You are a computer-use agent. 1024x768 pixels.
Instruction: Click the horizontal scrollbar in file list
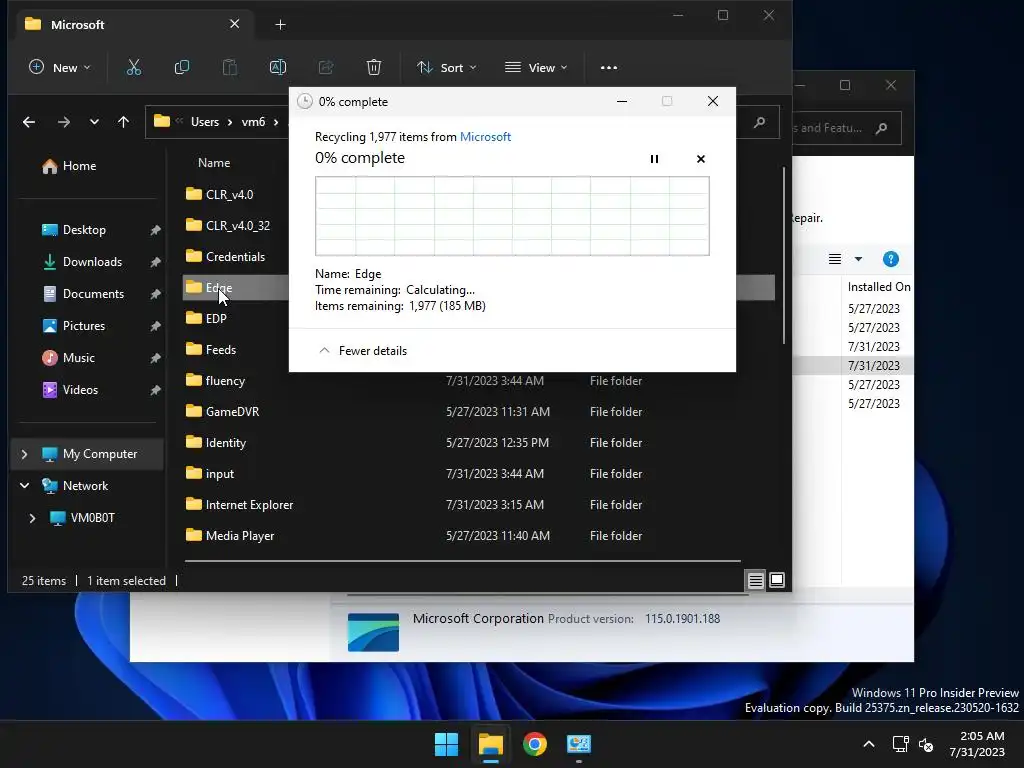pyautogui.click(x=462, y=560)
